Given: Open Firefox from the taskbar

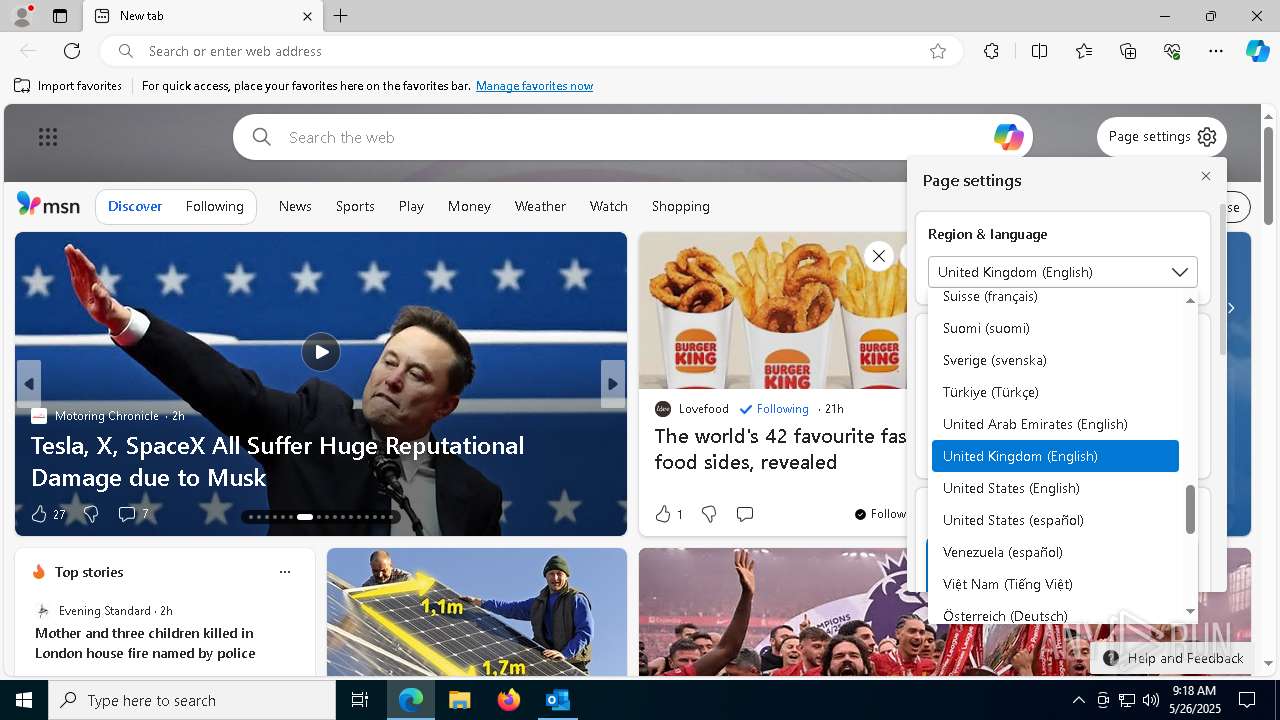Looking at the screenshot, I should point(509,700).
